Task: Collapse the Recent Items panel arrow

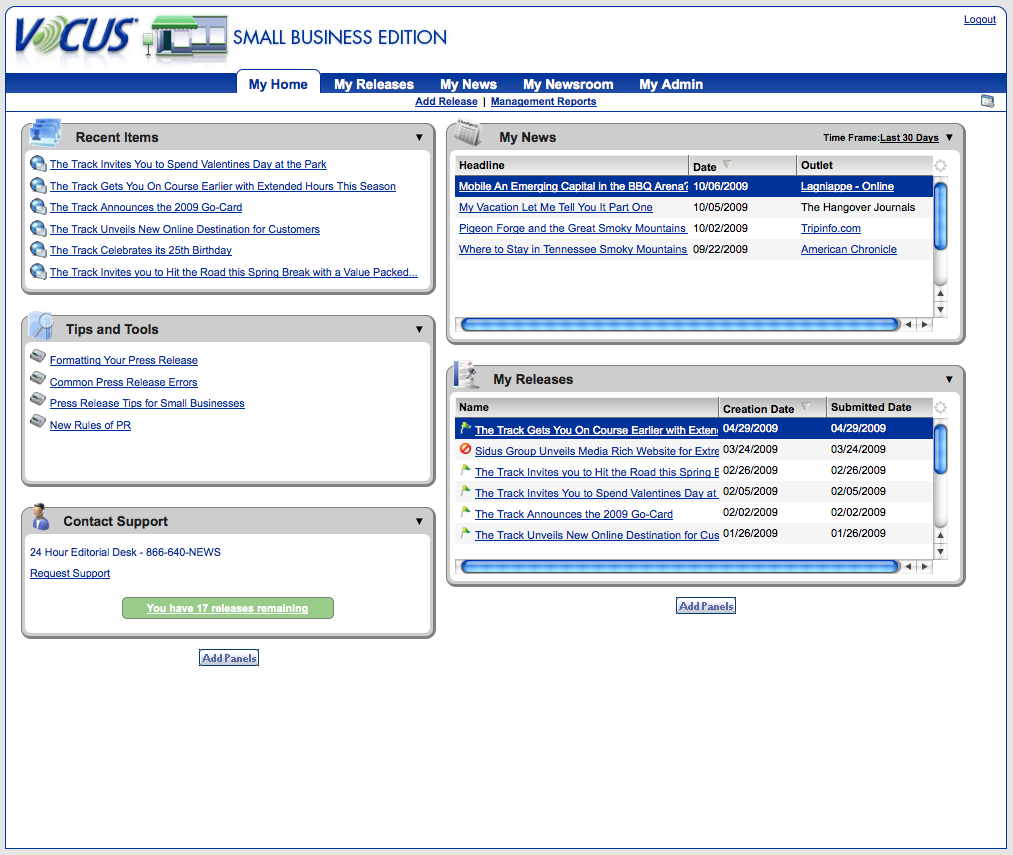Action: coord(419,138)
